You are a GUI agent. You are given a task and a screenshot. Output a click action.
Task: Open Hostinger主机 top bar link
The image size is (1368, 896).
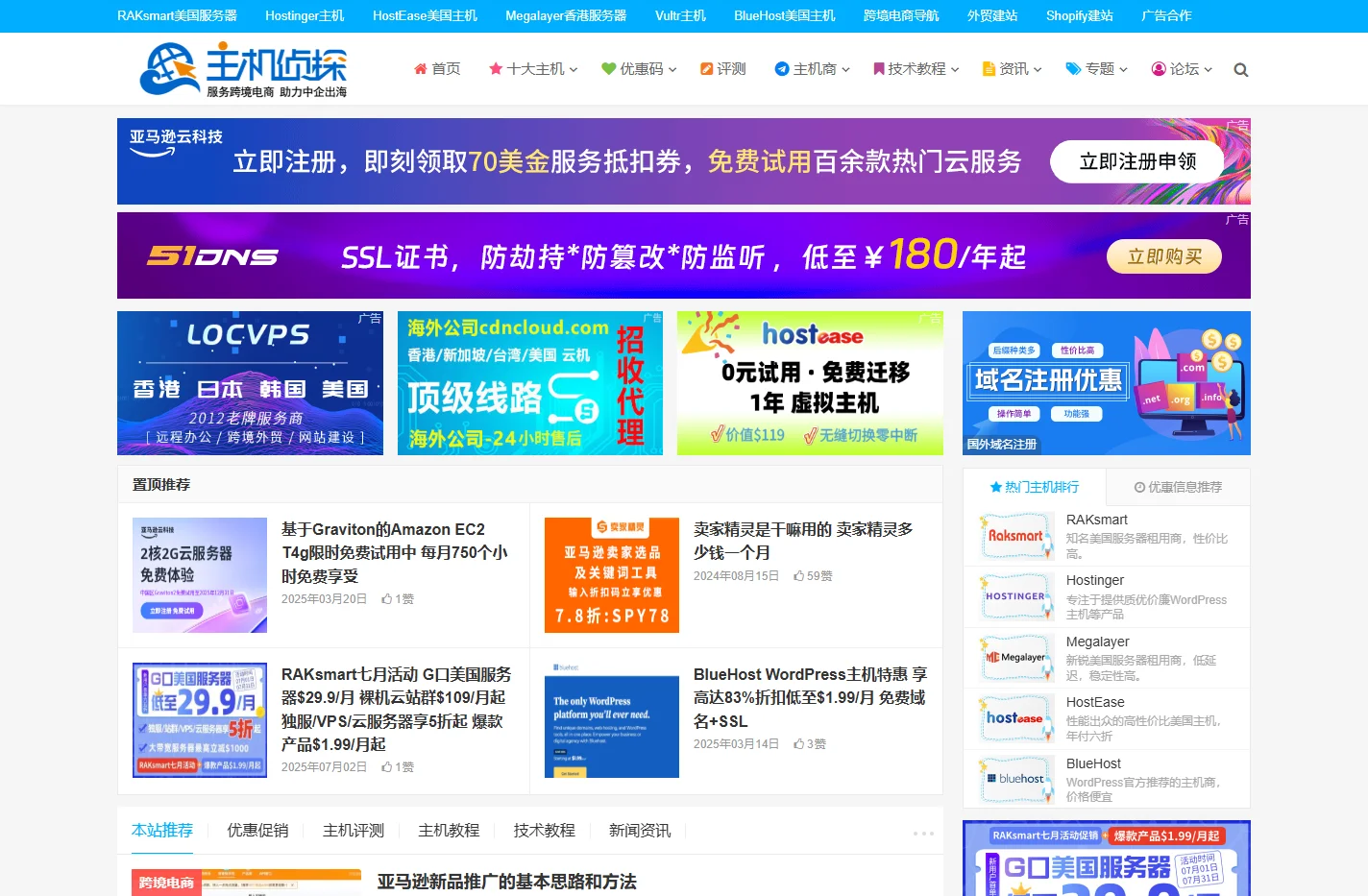[x=305, y=15]
